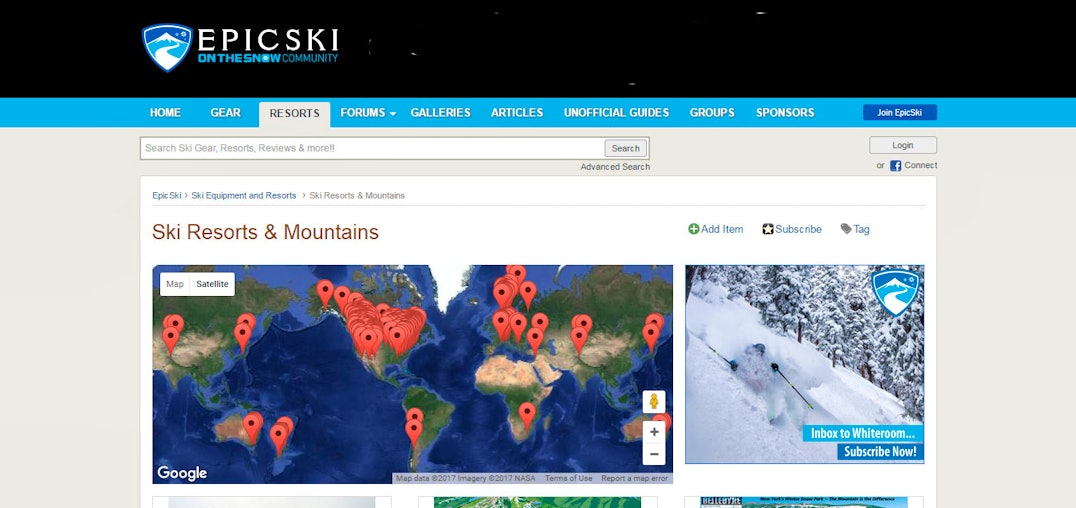The image size is (1076, 508).
Task: Click the Connect link text
Action: pyautogui.click(x=920, y=165)
